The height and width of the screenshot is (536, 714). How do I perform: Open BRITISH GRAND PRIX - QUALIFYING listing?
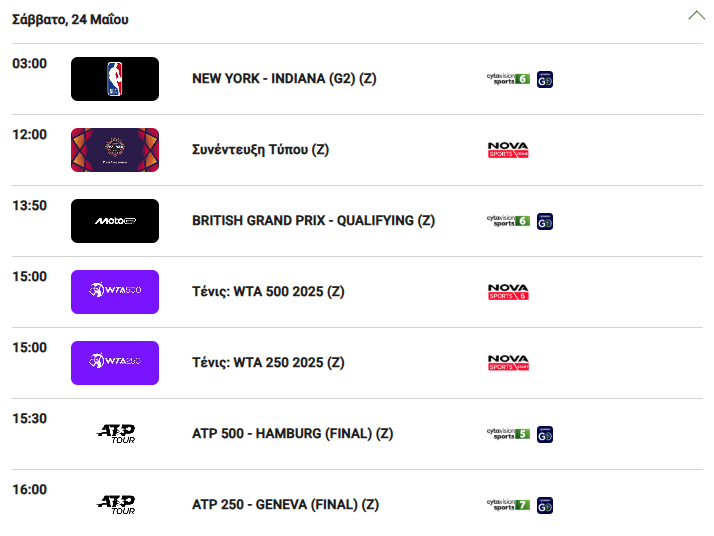pyautogui.click(x=313, y=221)
